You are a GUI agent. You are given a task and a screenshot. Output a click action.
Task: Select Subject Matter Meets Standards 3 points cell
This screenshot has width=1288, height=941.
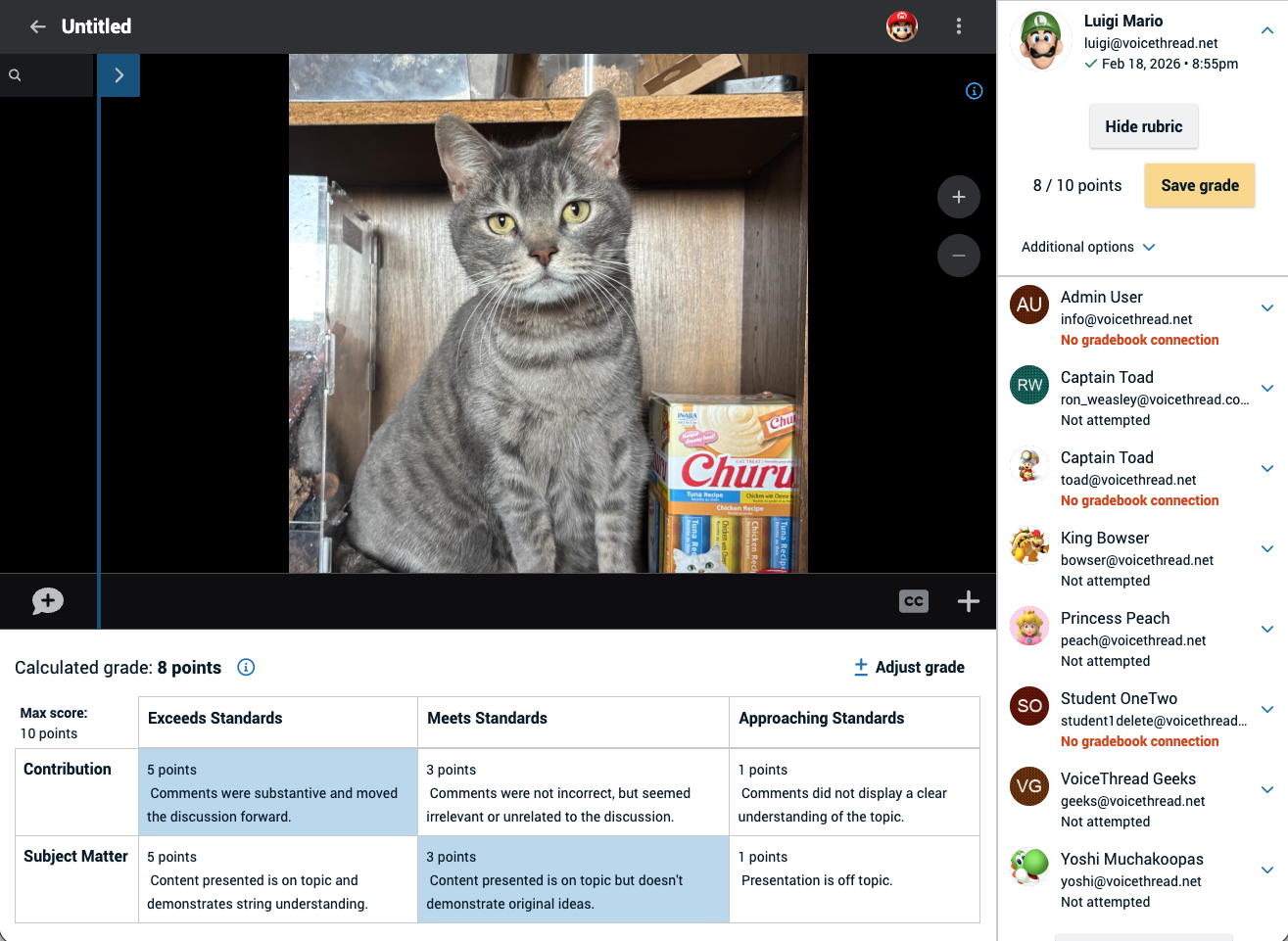573,879
